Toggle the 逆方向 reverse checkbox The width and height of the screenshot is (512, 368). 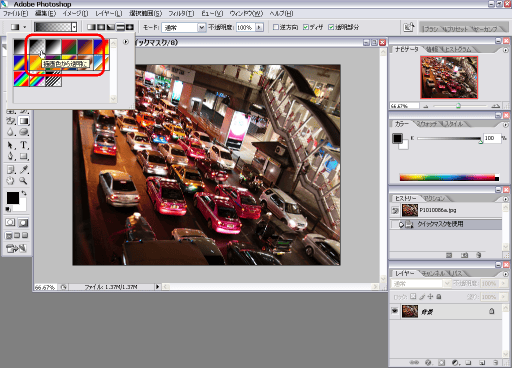click(276, 27)
